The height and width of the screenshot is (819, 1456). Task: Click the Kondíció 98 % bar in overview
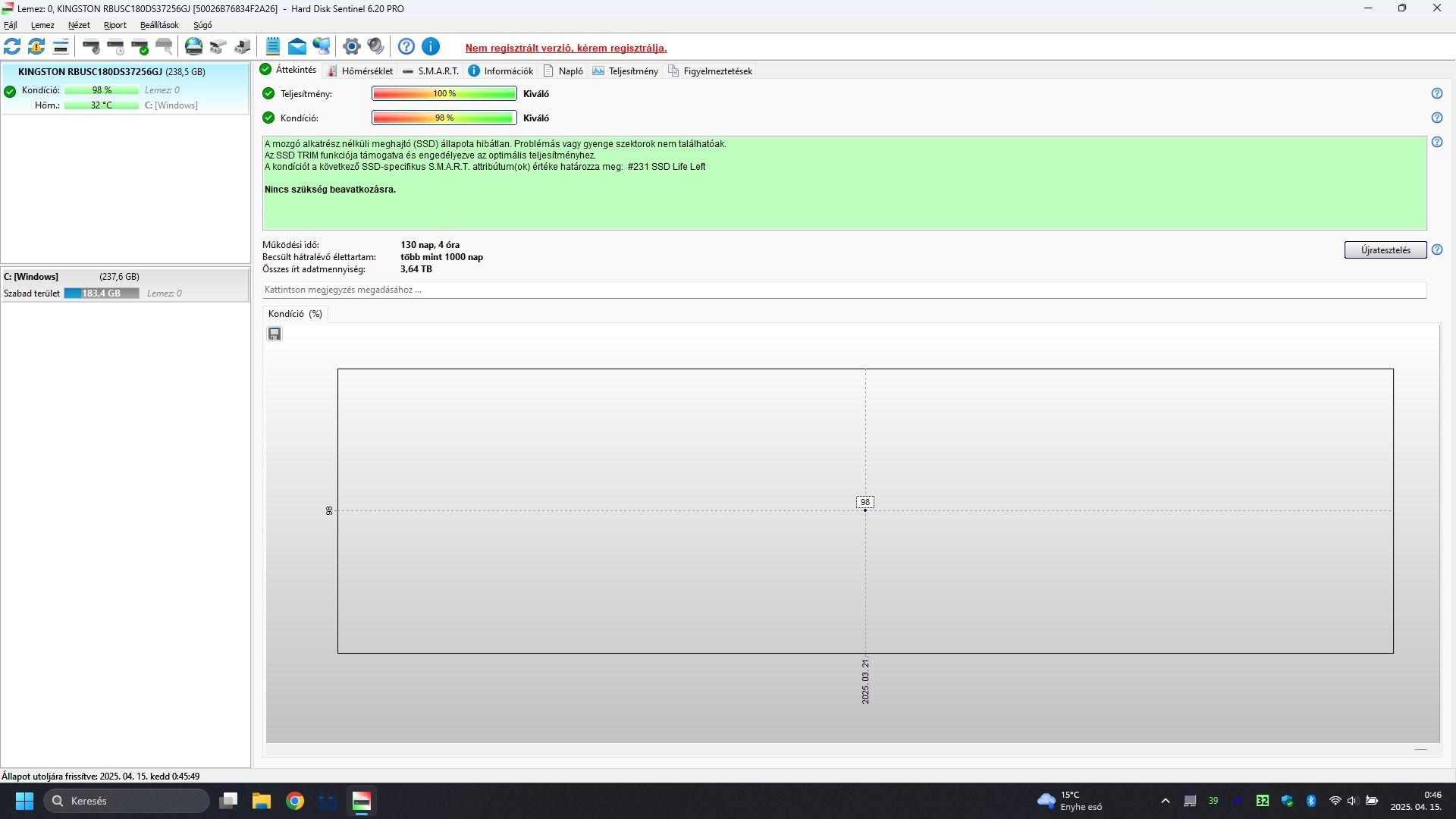coord(444,118)
